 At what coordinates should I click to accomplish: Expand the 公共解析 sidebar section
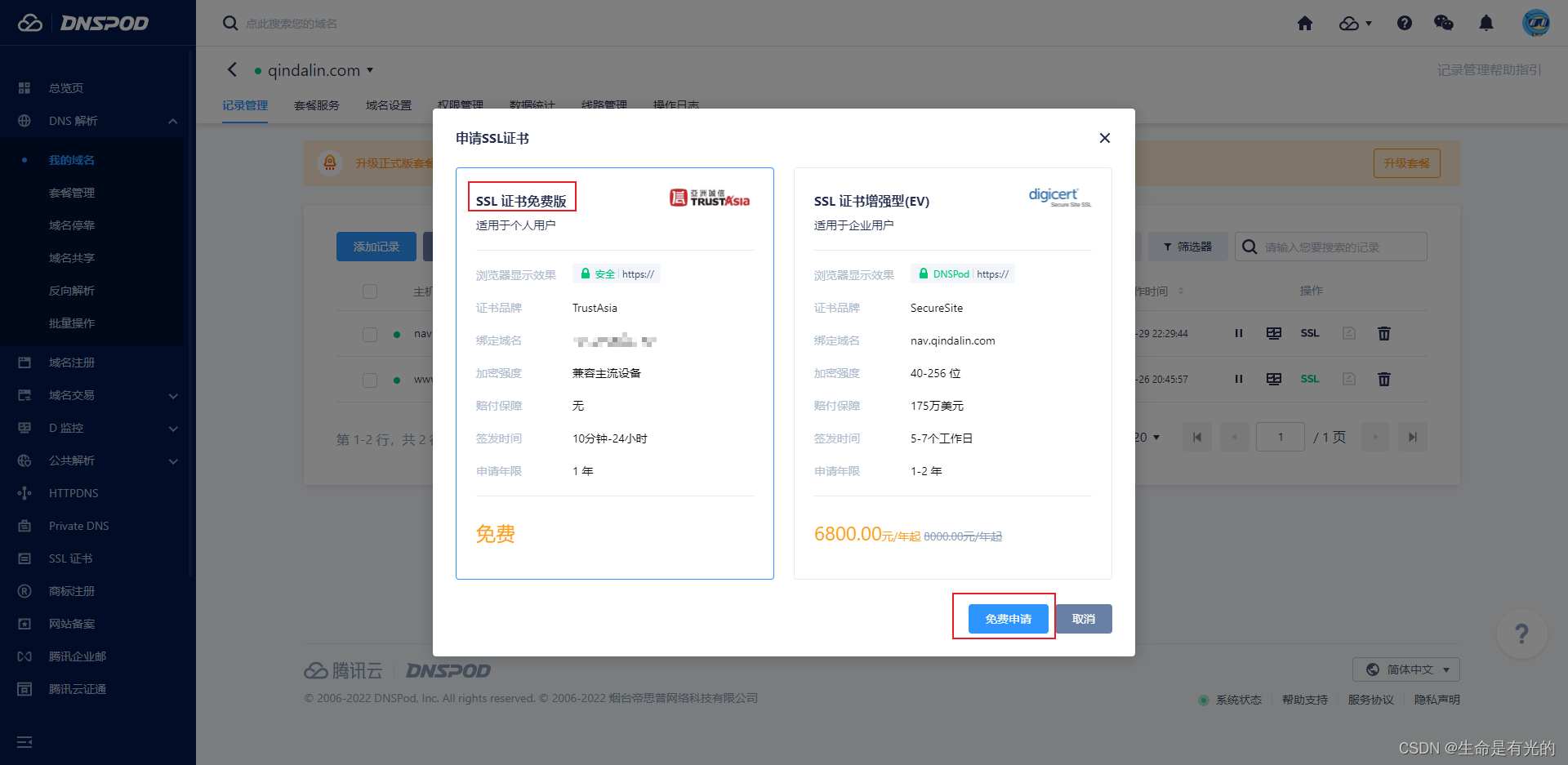(172, 460)
